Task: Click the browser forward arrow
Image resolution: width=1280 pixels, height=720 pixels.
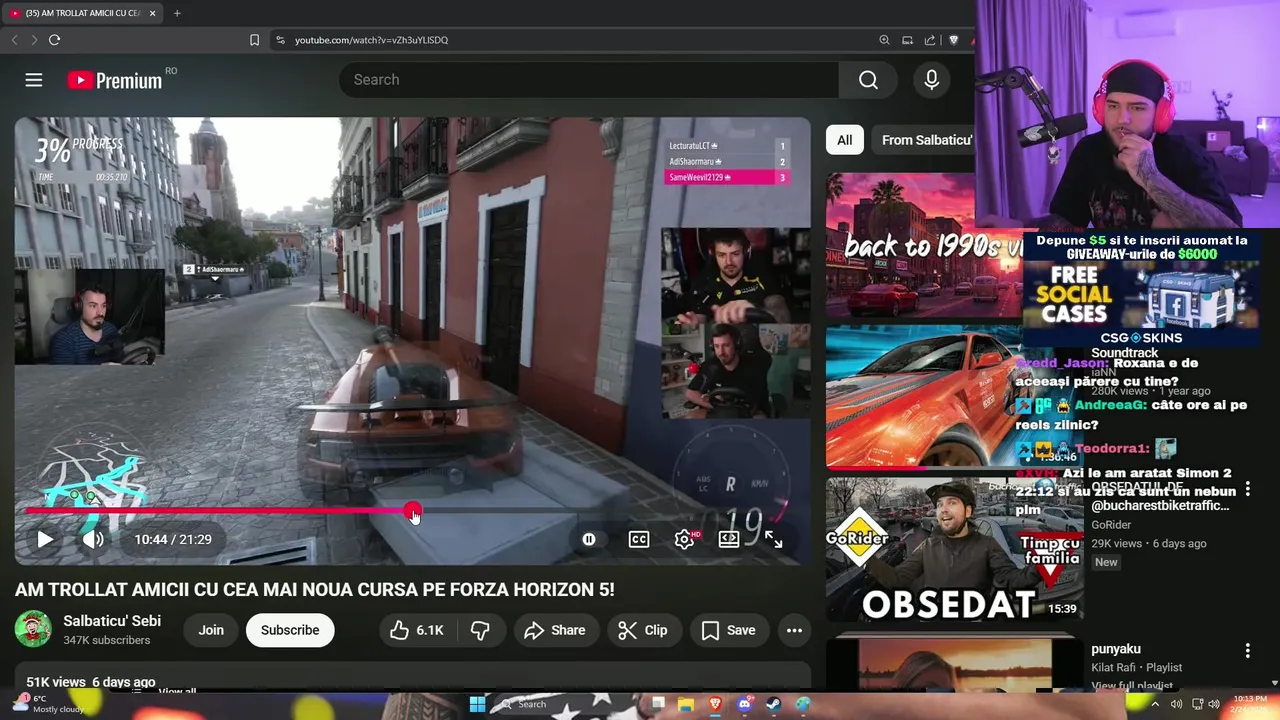Action: (34, 40)
